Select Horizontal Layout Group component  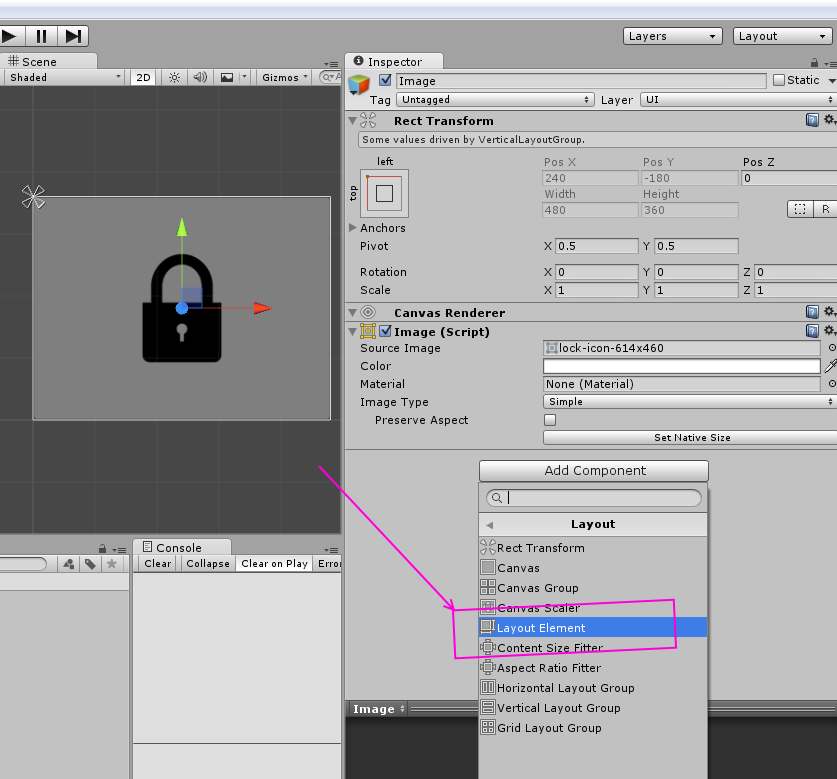[x=593, y=688]
